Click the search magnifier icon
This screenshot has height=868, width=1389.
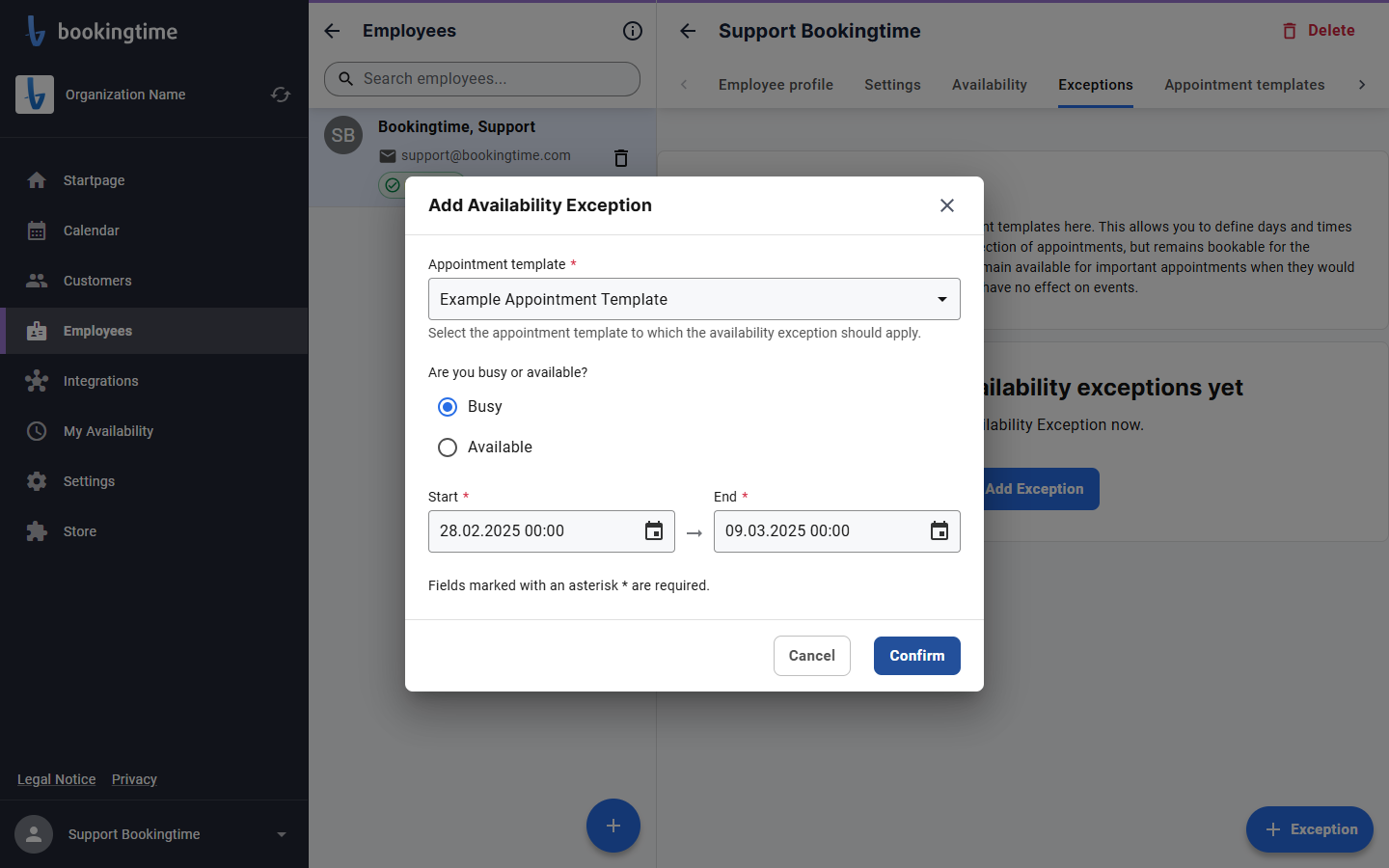(345, 79)
